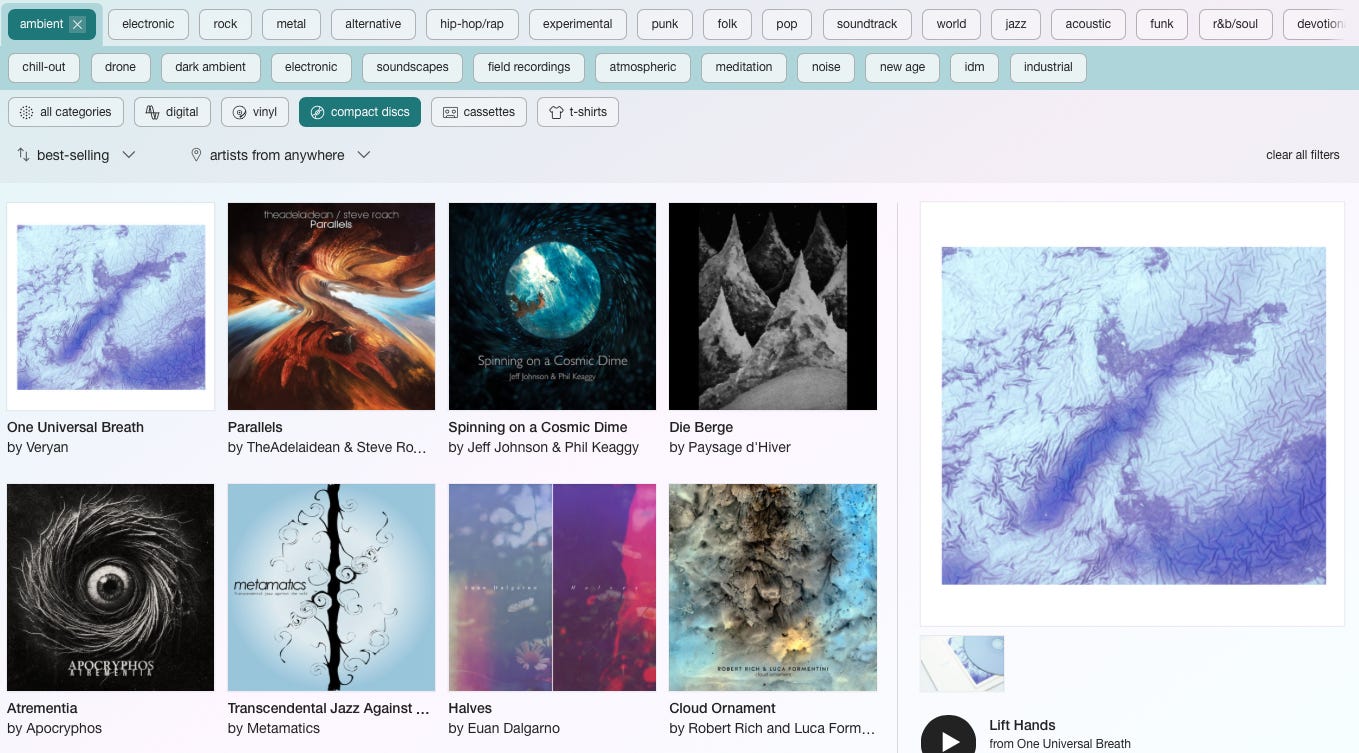Choose the world genre
This screenshot has height=753, width=1359.
coord(951,24)
